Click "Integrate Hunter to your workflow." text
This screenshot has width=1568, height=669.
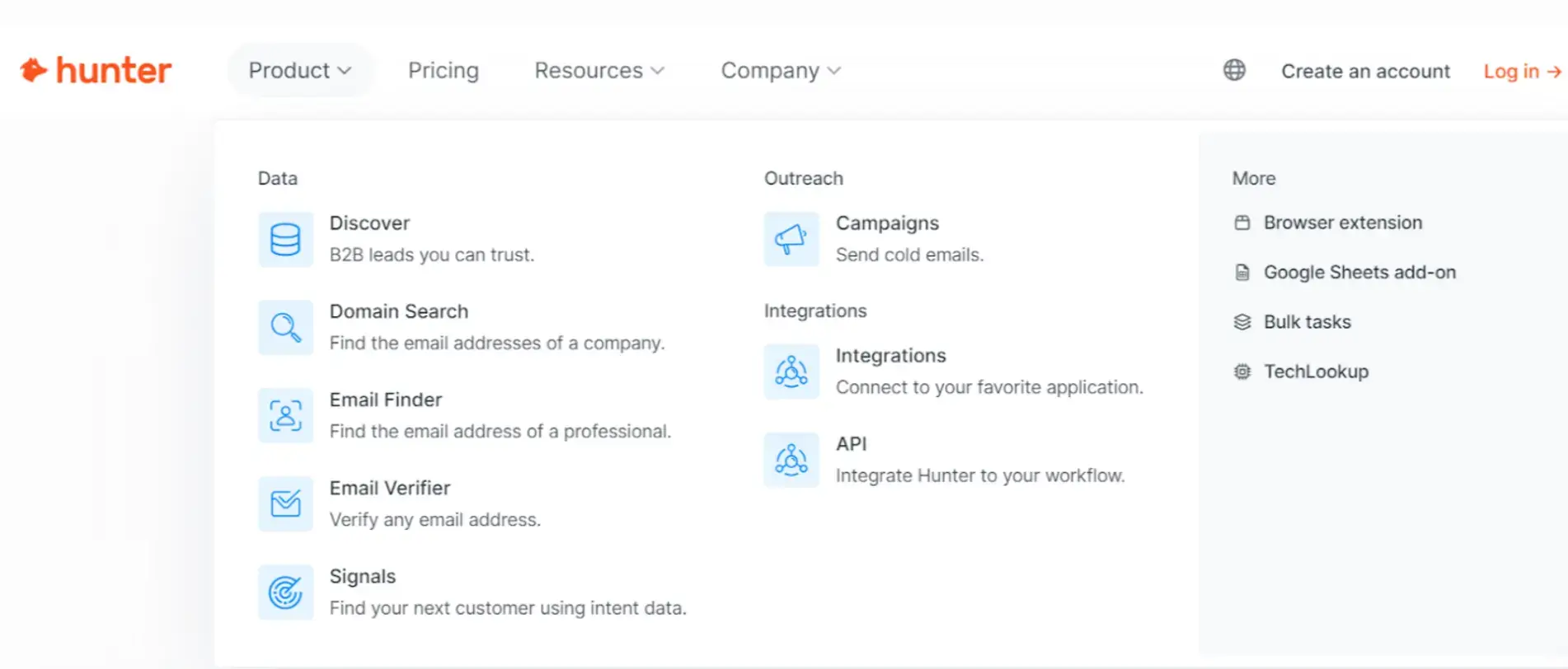point(980,476)
